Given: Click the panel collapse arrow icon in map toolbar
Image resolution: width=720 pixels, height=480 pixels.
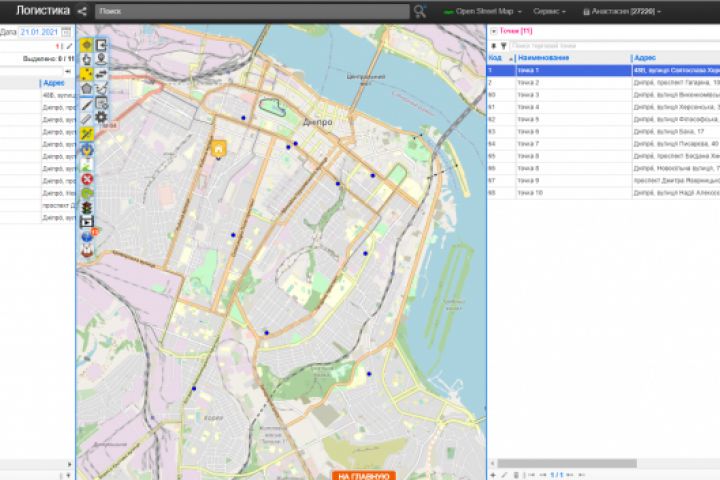Looking at the screenshot, I should 101,45.
